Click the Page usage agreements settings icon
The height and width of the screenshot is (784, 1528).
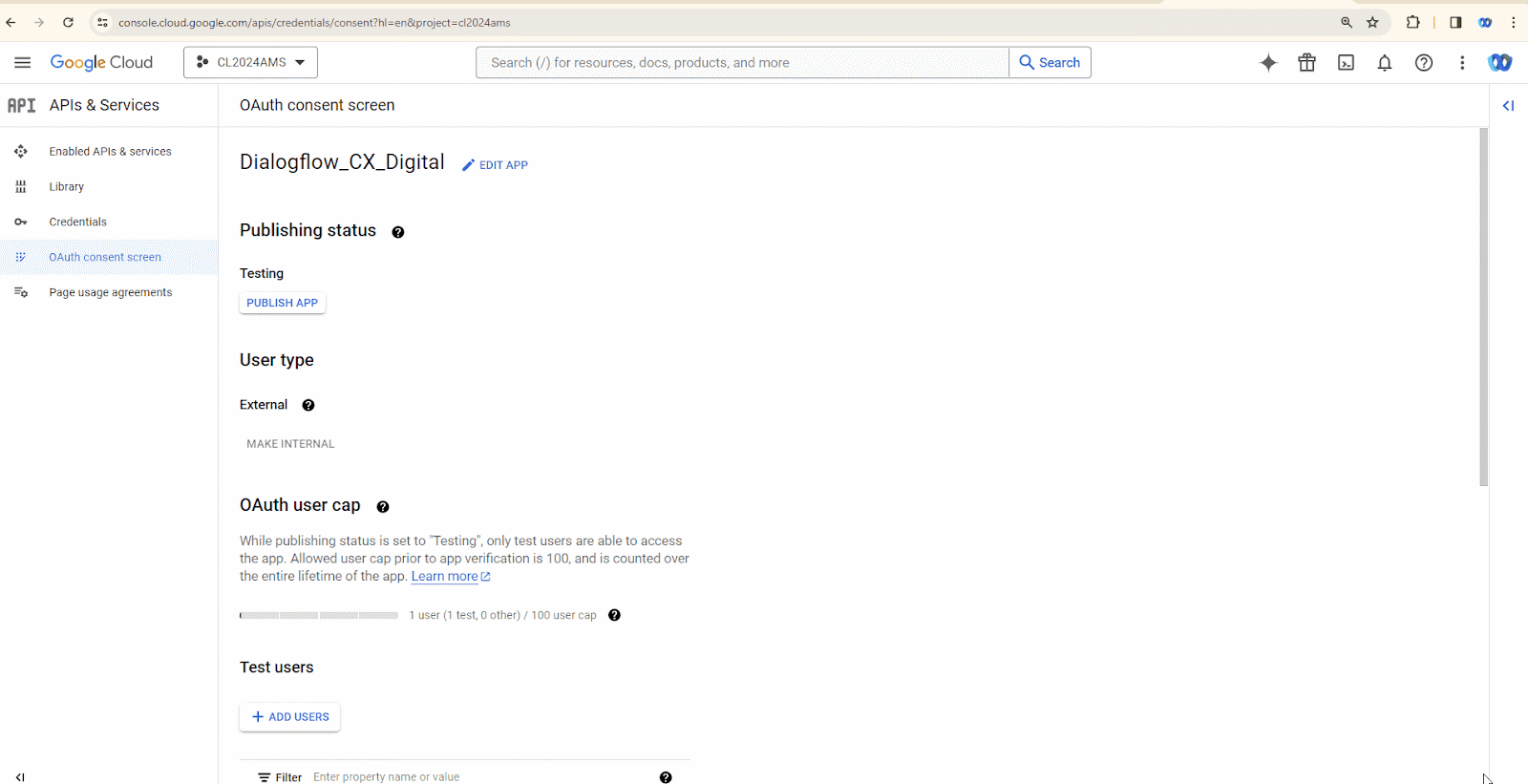21,293
